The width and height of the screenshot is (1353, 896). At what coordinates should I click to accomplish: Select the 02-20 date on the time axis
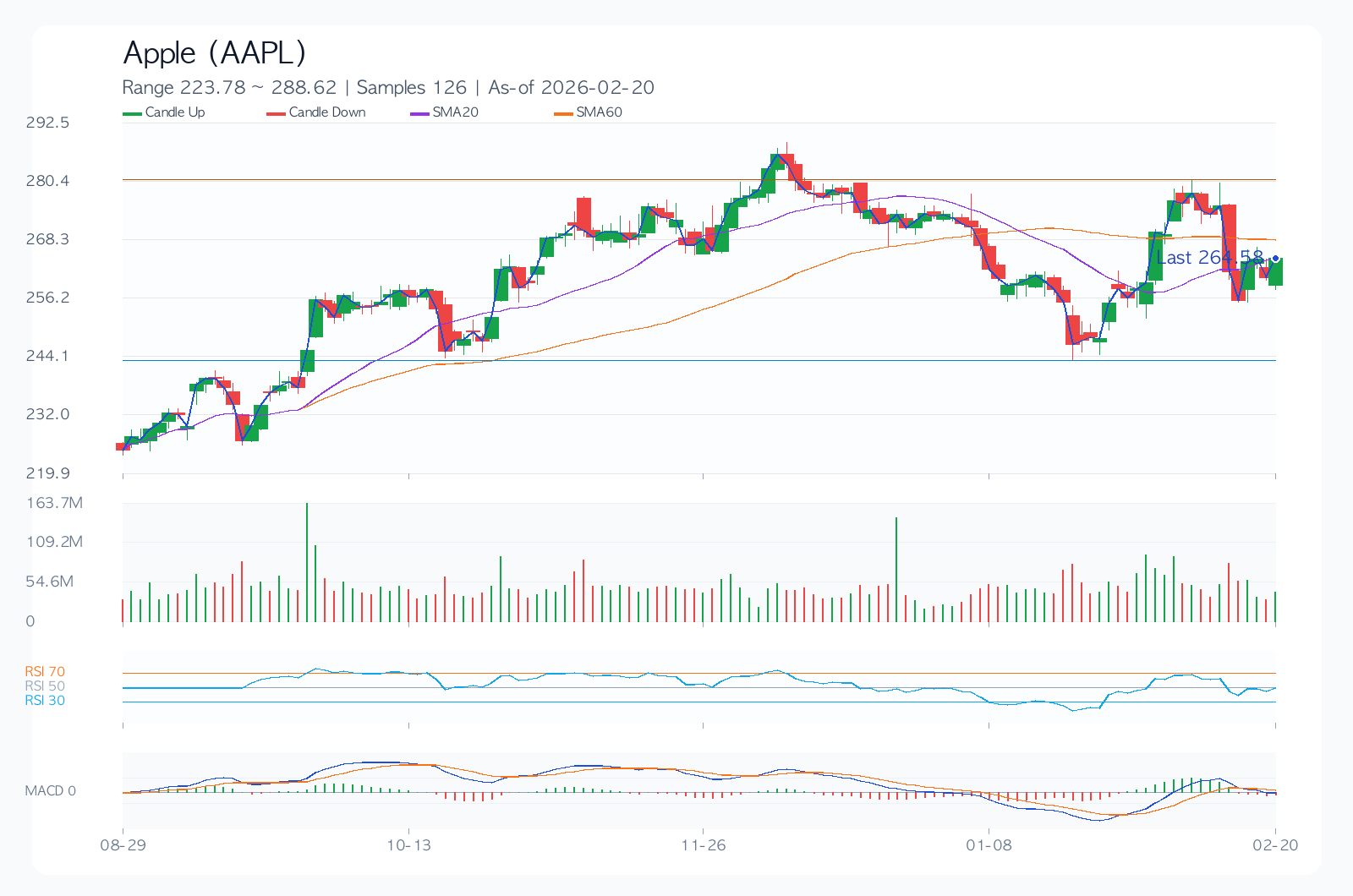[x=1275, y=845]
